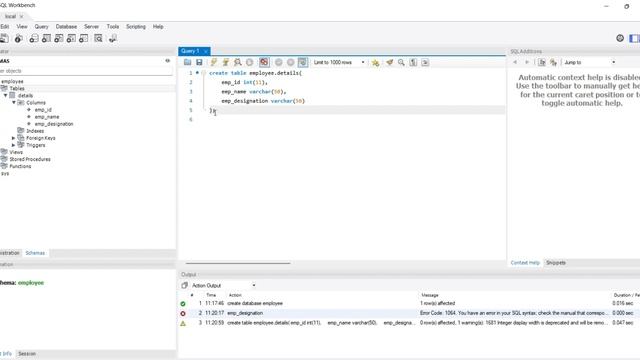The width and height of the screenshot is (640, 360).
Task: Click the stop query execution icon
Action: pos(249,62)
